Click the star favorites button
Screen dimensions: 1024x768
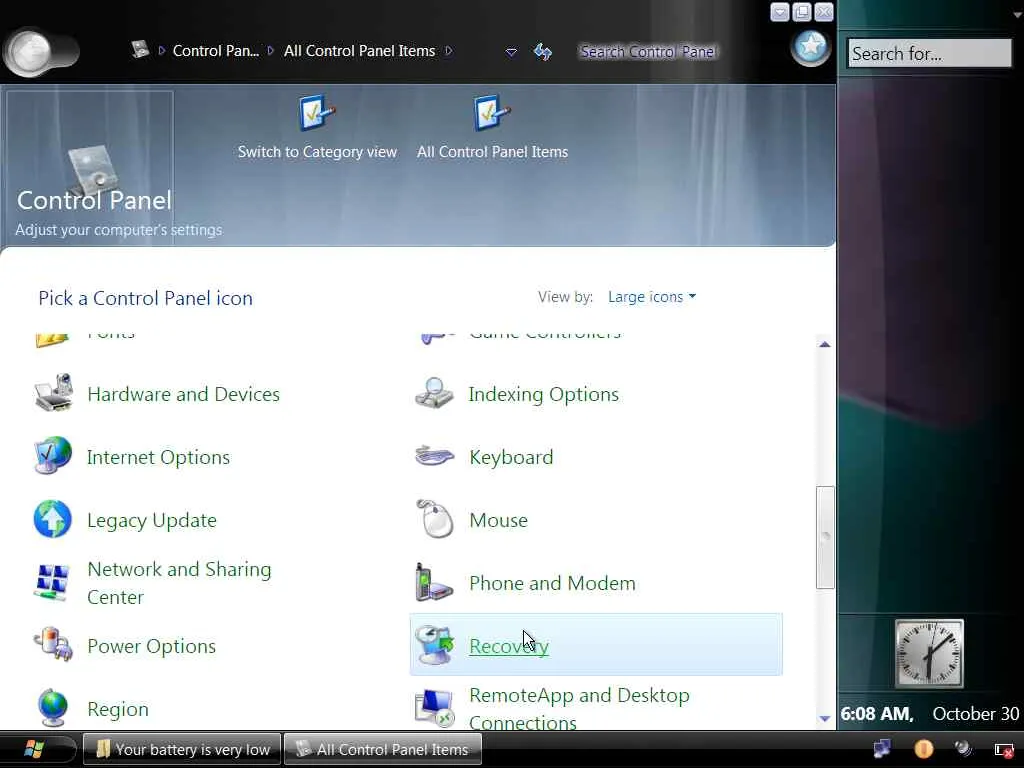point(810,47)
